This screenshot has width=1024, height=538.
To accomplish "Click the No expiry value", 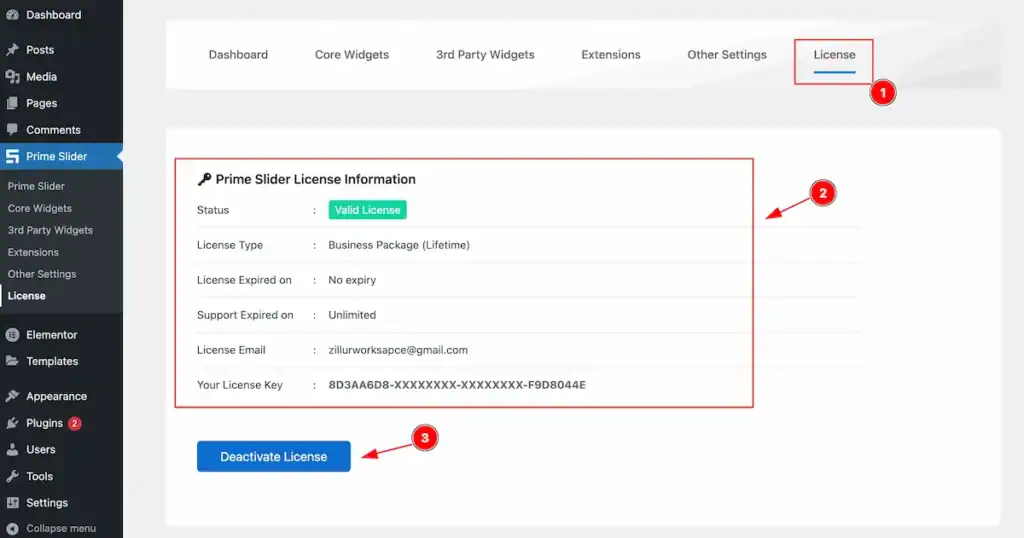I will click(x=352, y=280).
